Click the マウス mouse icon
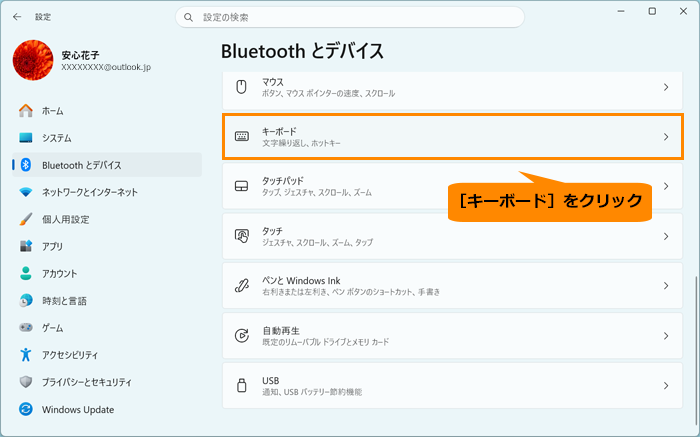The height and width of the screenshot is (437, 700). pyautogui.click(x=242, y=87)
